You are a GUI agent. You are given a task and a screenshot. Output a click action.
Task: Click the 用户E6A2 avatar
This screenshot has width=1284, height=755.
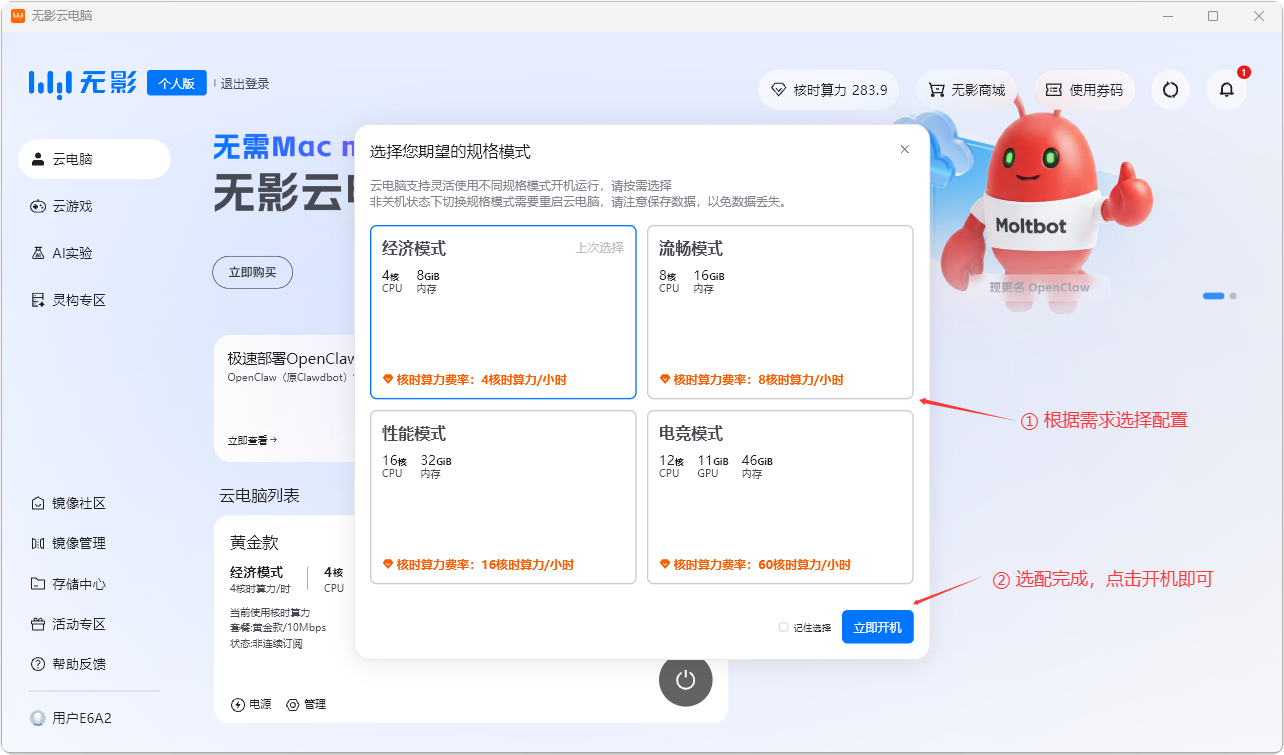(x=38, y=718)
